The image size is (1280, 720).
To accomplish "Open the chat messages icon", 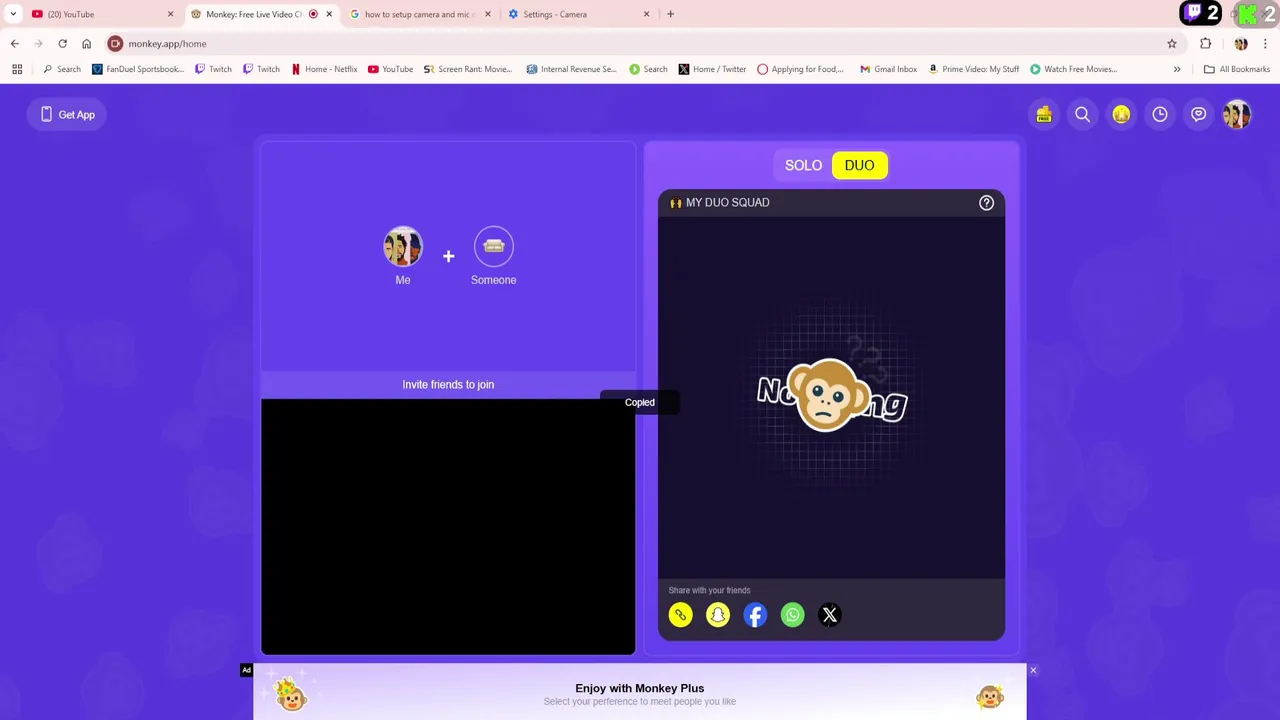I will (x=1198, y=115).
